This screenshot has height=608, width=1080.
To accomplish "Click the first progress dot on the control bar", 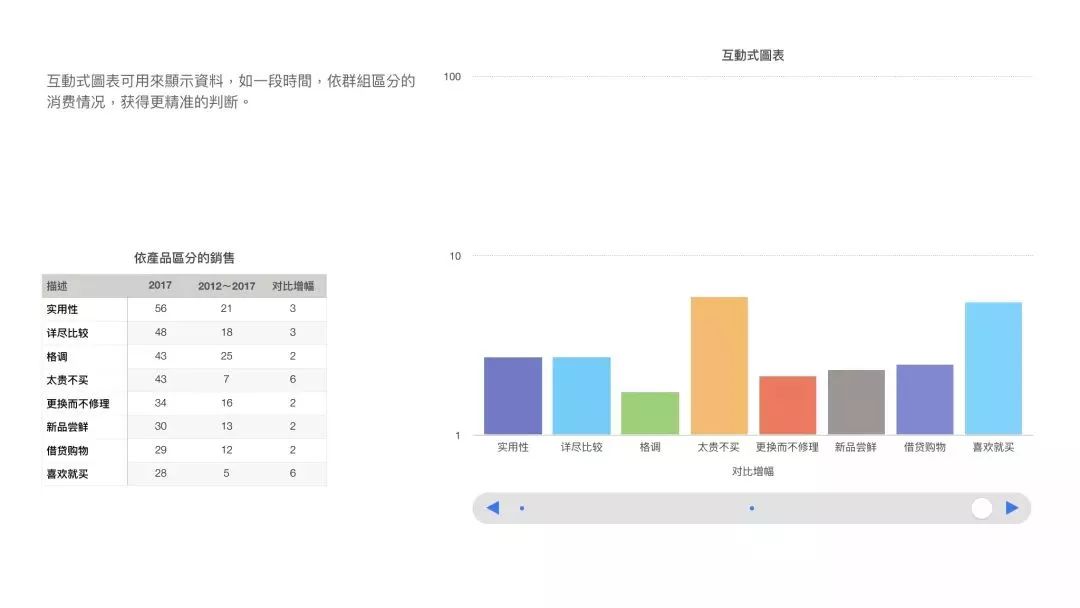I will 522,508.
